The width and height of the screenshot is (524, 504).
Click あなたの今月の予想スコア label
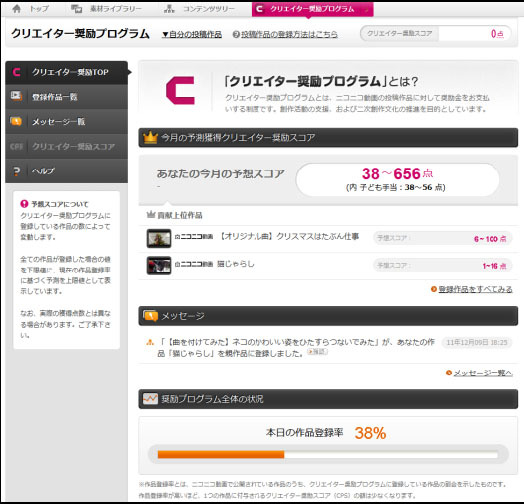click(220, 174)
